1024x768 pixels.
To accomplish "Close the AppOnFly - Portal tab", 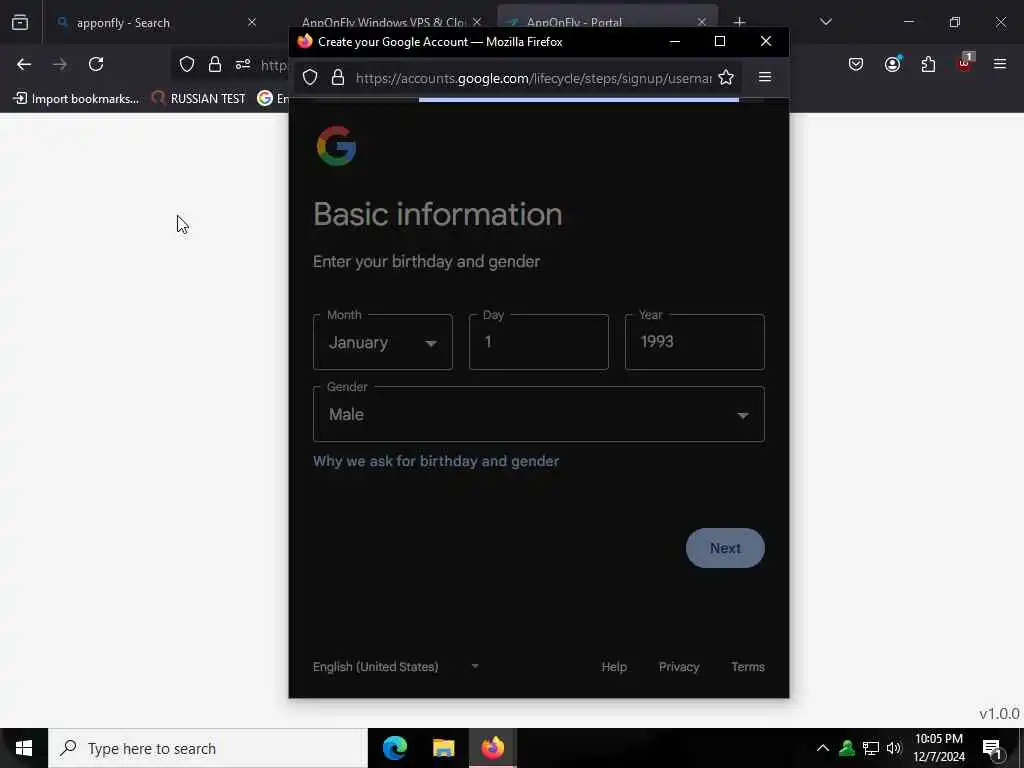I will (701, 22).
